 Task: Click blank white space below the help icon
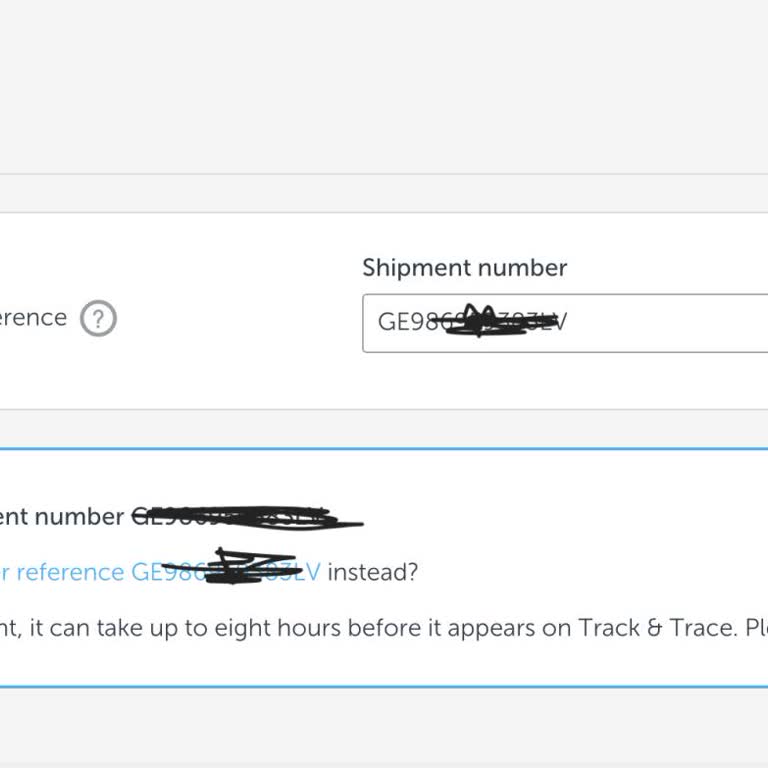coord(98,375)
